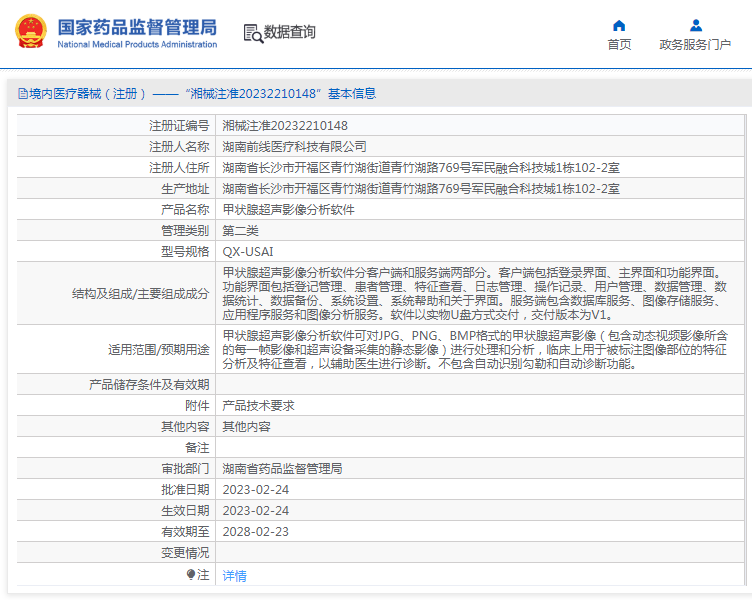The width and height of the screenshot is (752, 600).
Task: Click the national emblem logo
Action: coord(31,32)
